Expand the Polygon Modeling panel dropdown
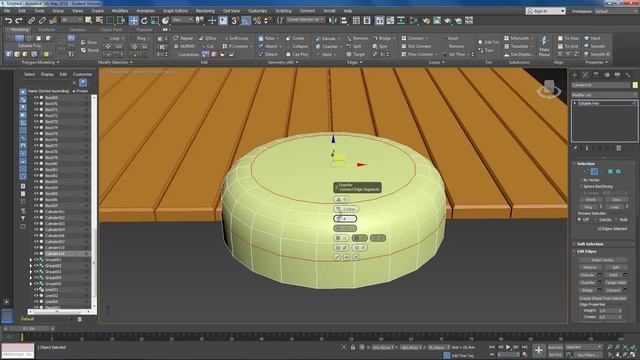This screenshot has width=640, height=360. (40, 62)
